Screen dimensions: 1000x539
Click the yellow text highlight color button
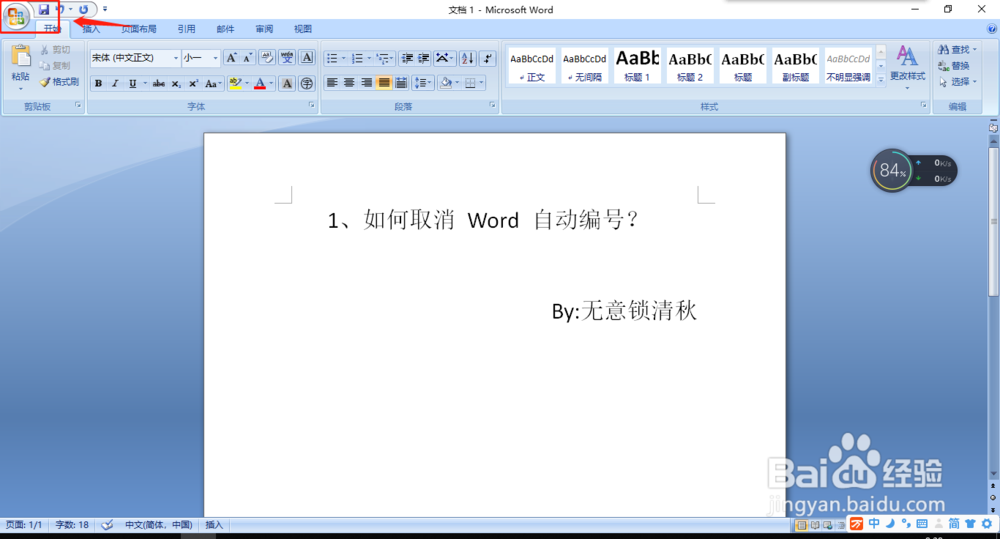point(235,84)
